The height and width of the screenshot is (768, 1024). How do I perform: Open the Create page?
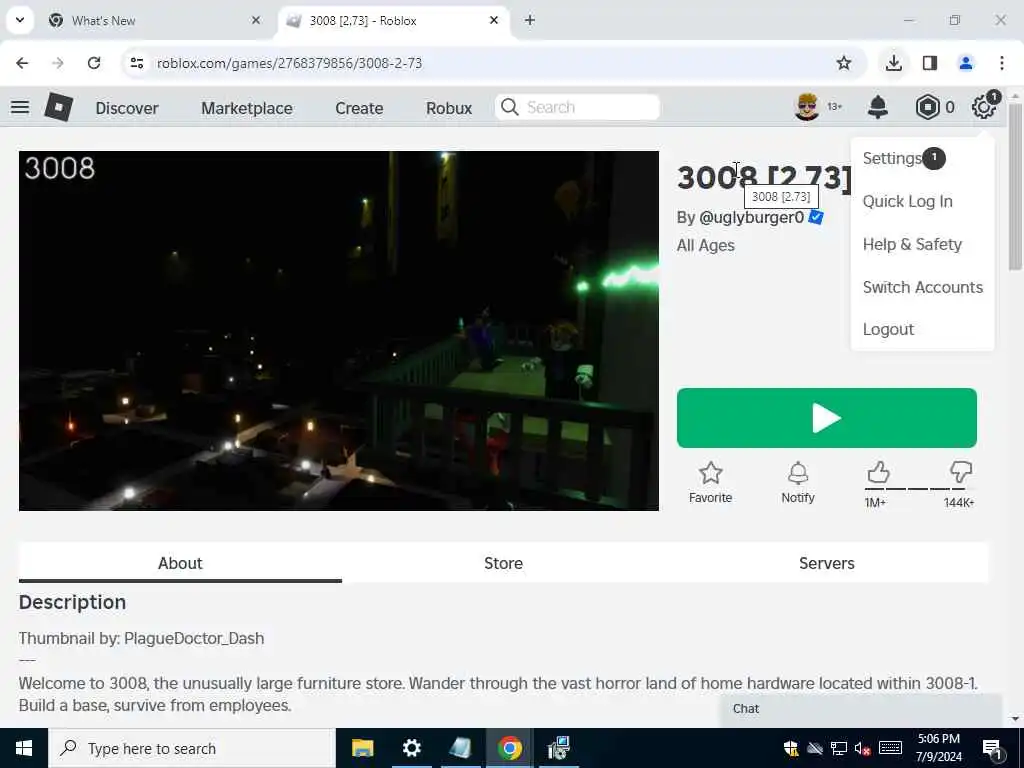click(359, 108)
